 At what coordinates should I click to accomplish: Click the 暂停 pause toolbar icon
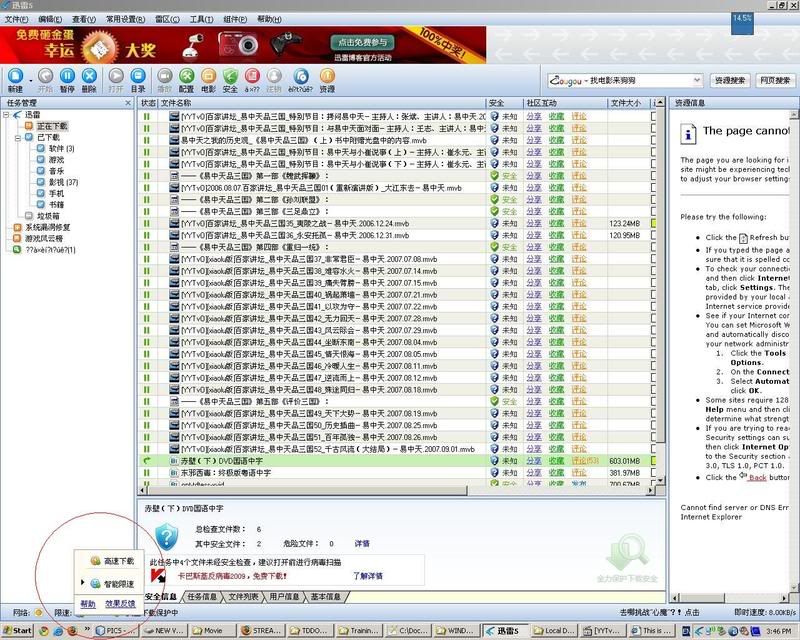pos(67,78)
